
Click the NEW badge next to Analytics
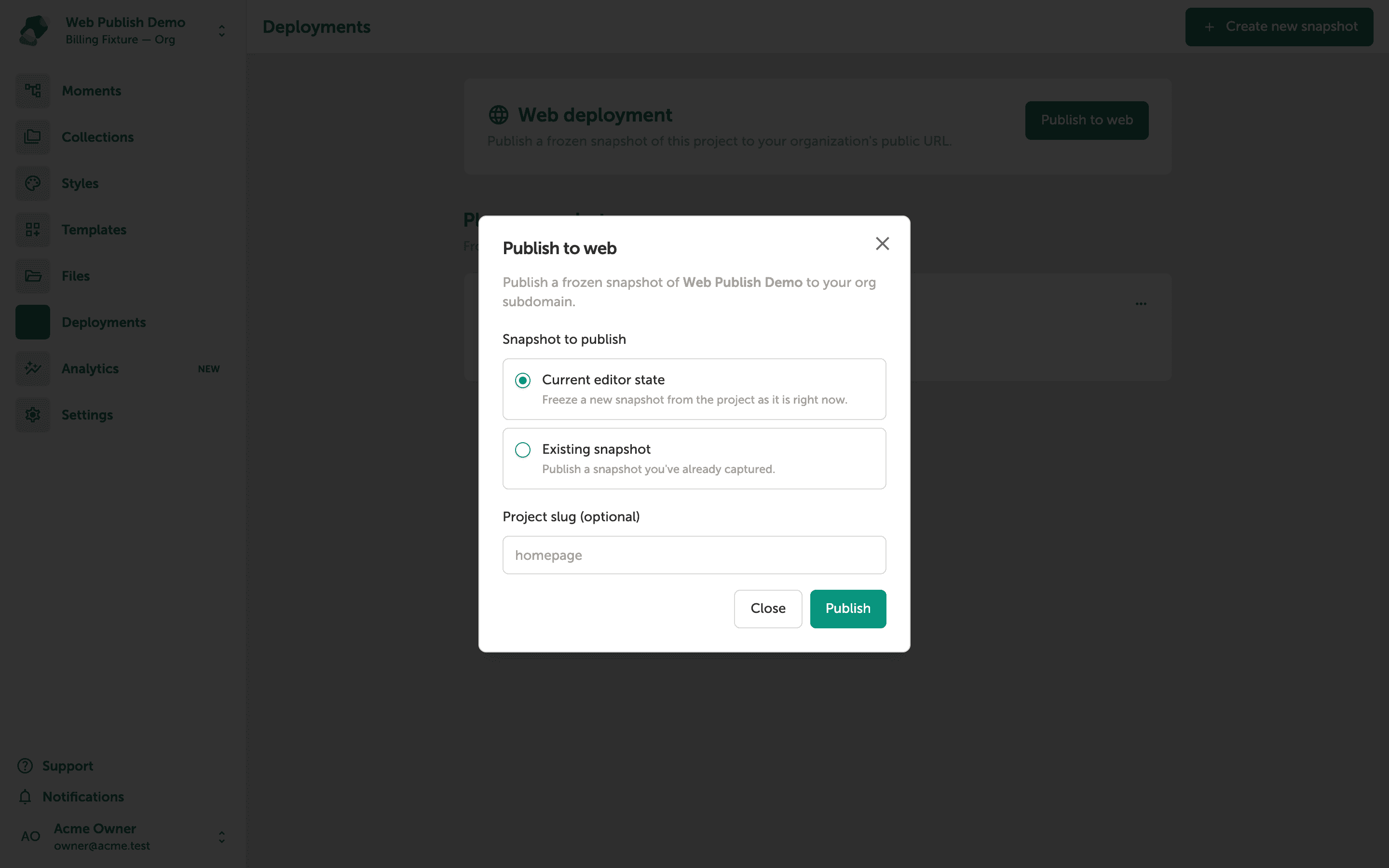tap(209, 369)
